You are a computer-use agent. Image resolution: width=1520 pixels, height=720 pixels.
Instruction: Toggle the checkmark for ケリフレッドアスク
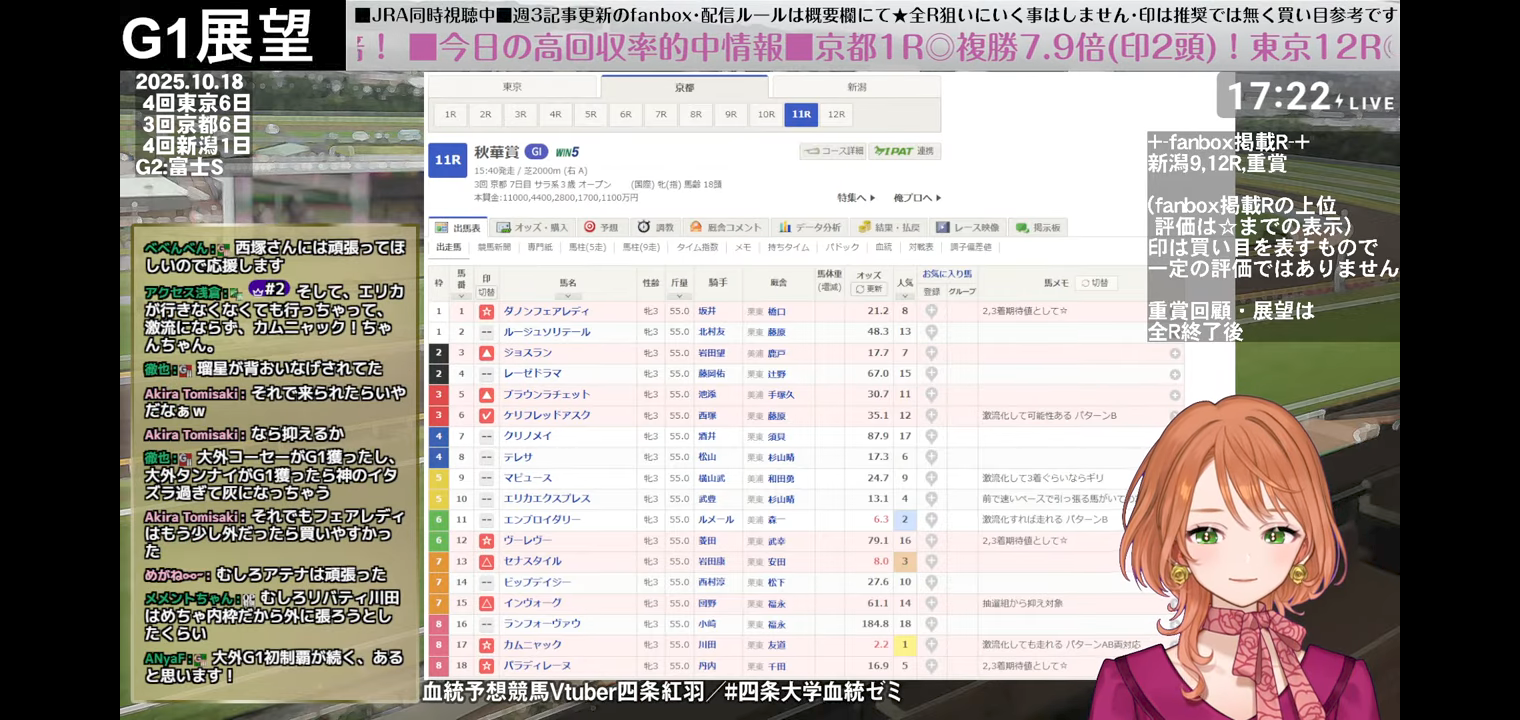(x=486, y=415)
